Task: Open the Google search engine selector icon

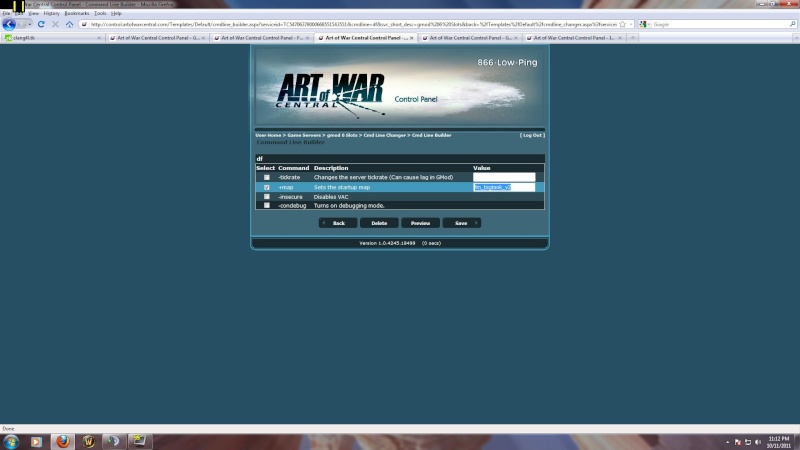Action: pos(643,24)
